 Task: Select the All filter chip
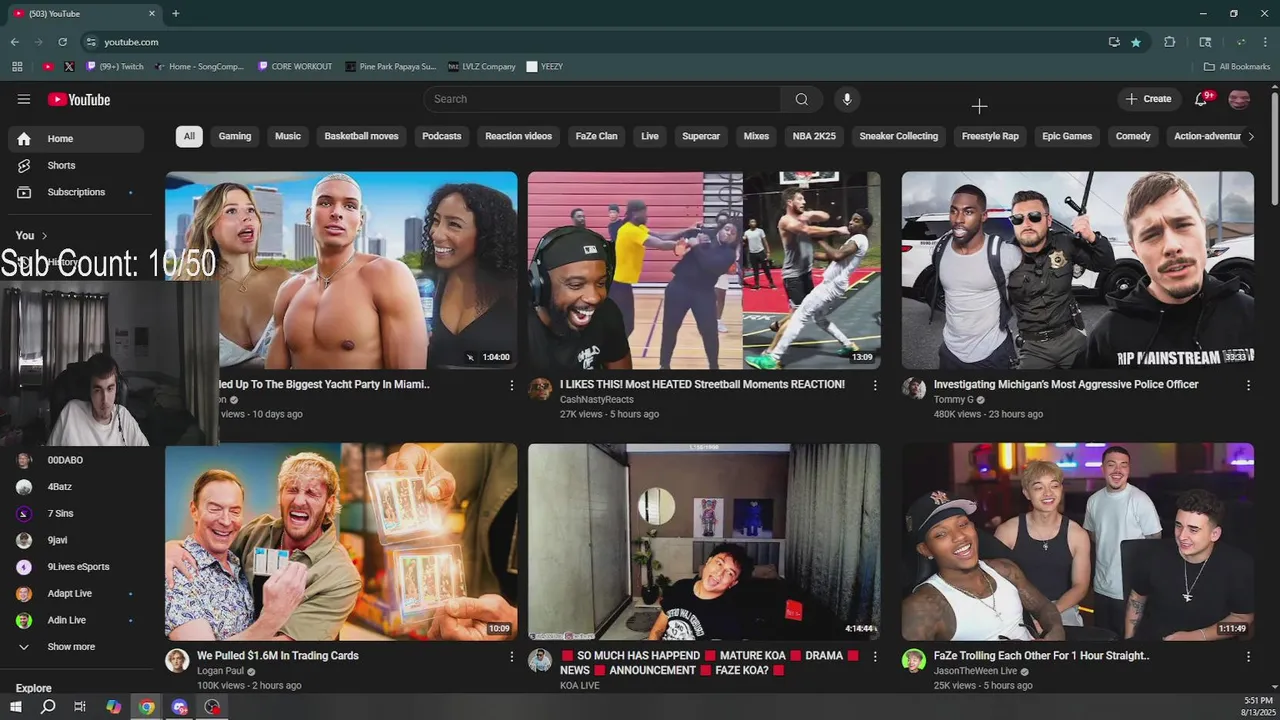point(189,136)
